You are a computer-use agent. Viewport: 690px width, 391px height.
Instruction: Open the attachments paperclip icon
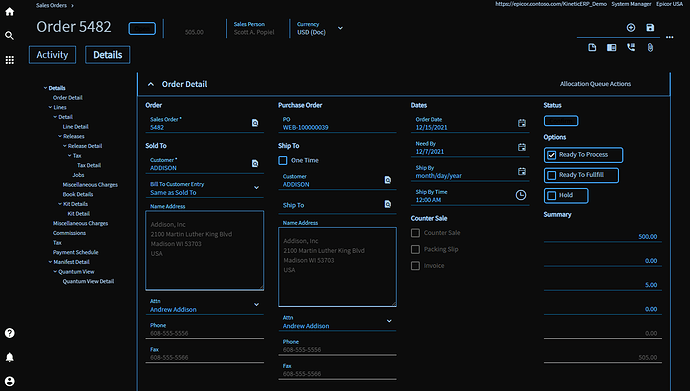click(650, 48)
